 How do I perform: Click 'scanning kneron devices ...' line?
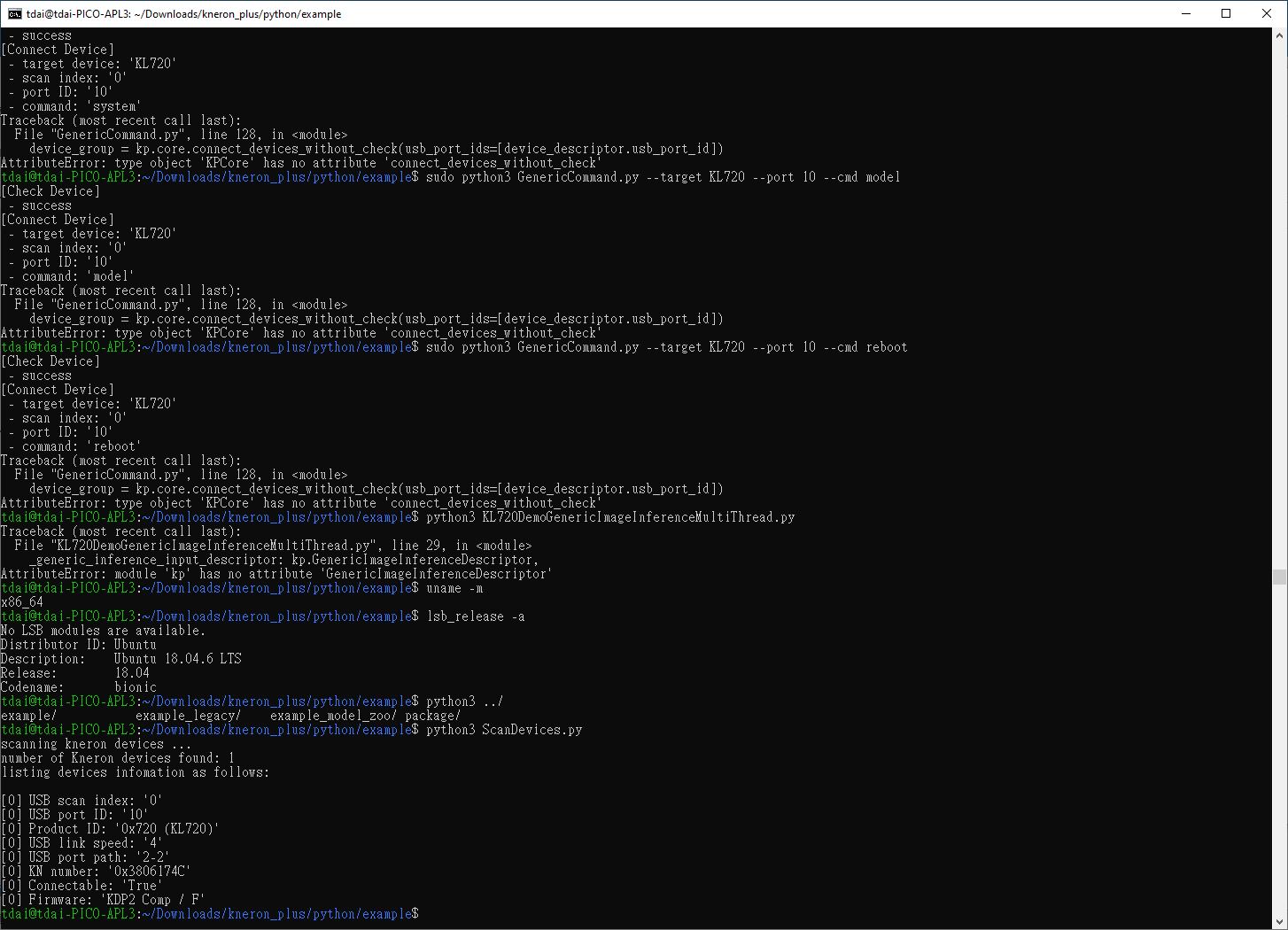point(96,744)
